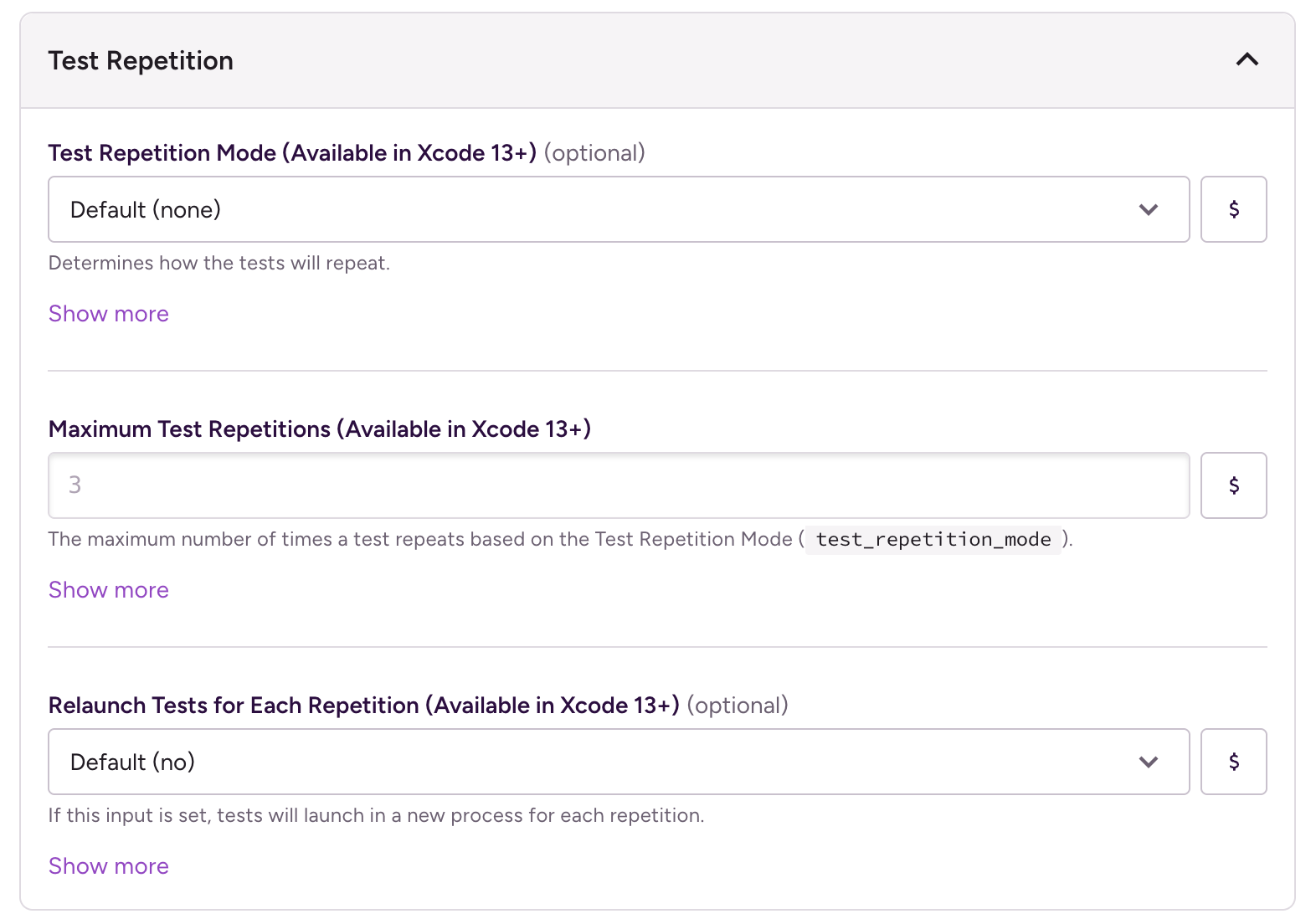
Task: Click the arrow icon in Default (none) dropdown
Action: click(x=1148, y=210)
